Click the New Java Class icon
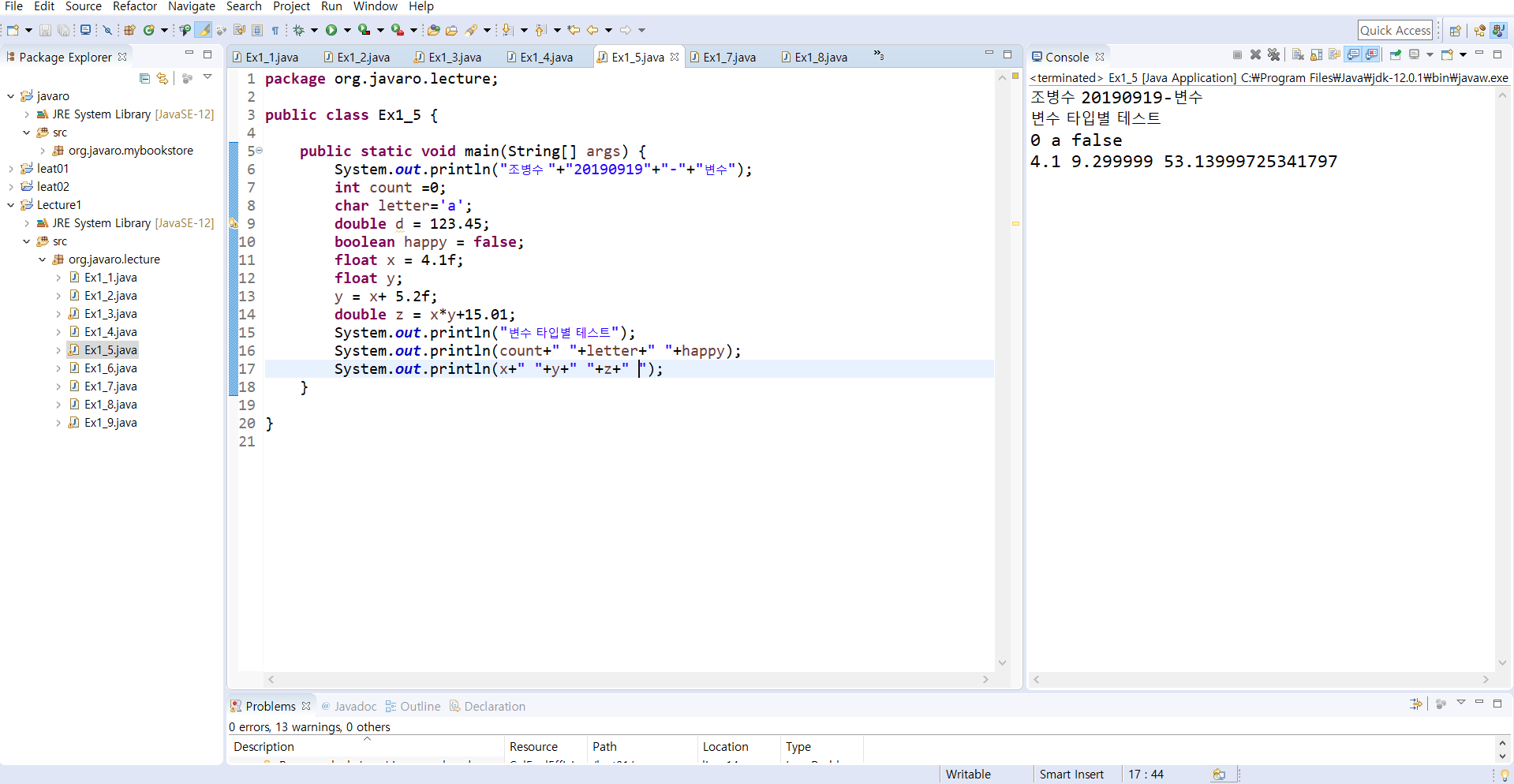 pos(148,30)
